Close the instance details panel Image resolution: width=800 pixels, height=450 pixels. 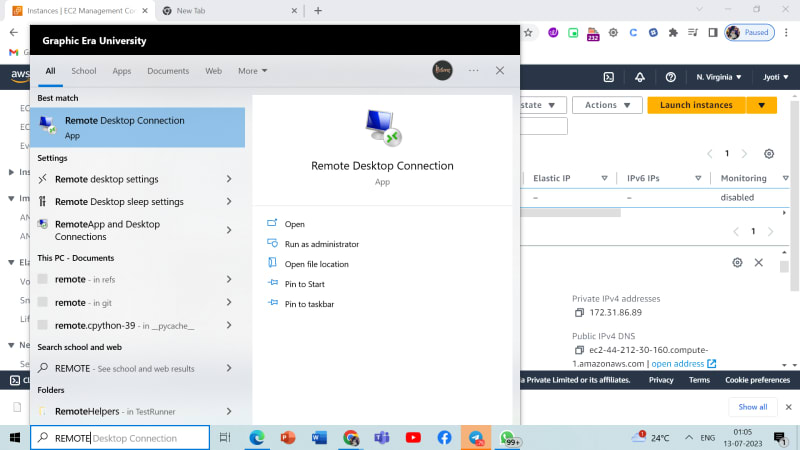[x=759, y=262]
